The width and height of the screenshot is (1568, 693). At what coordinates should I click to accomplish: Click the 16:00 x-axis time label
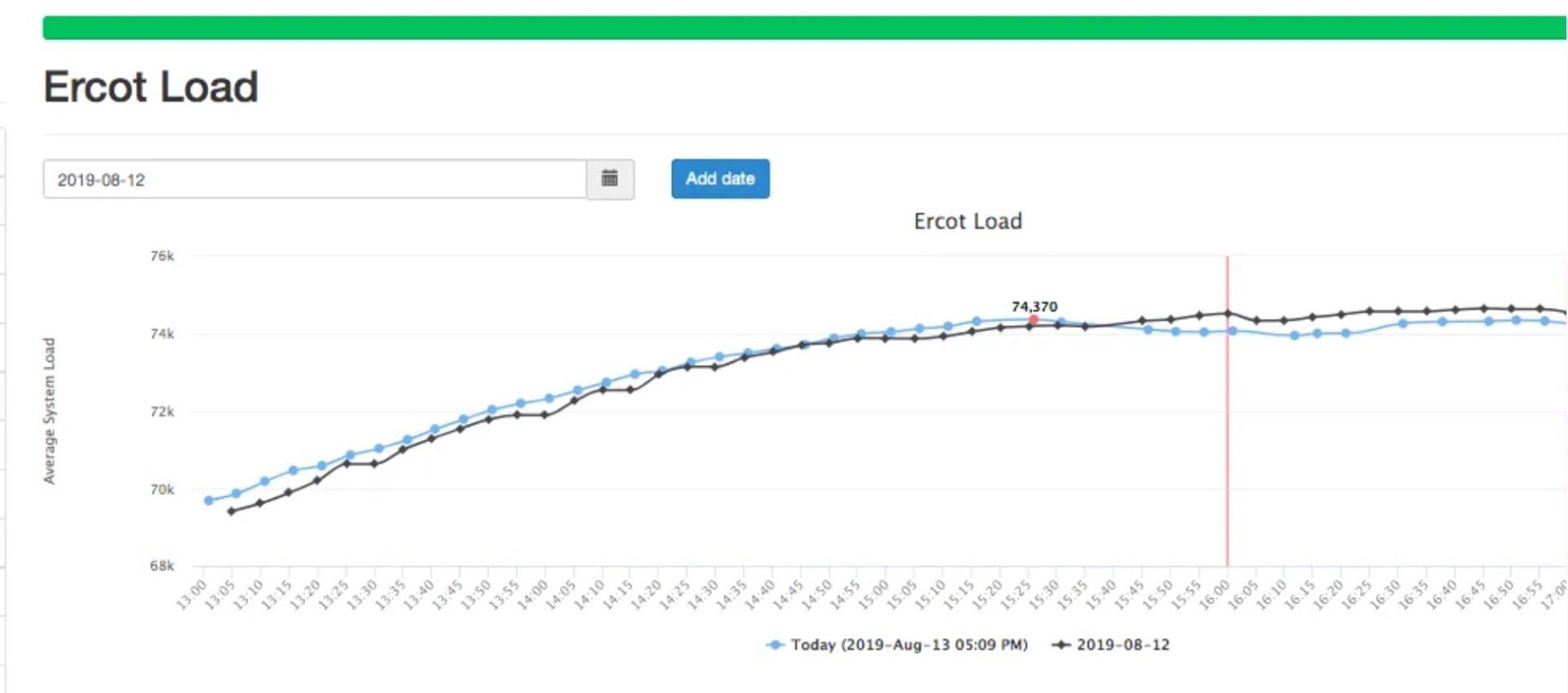click(x=1215, y=594)
